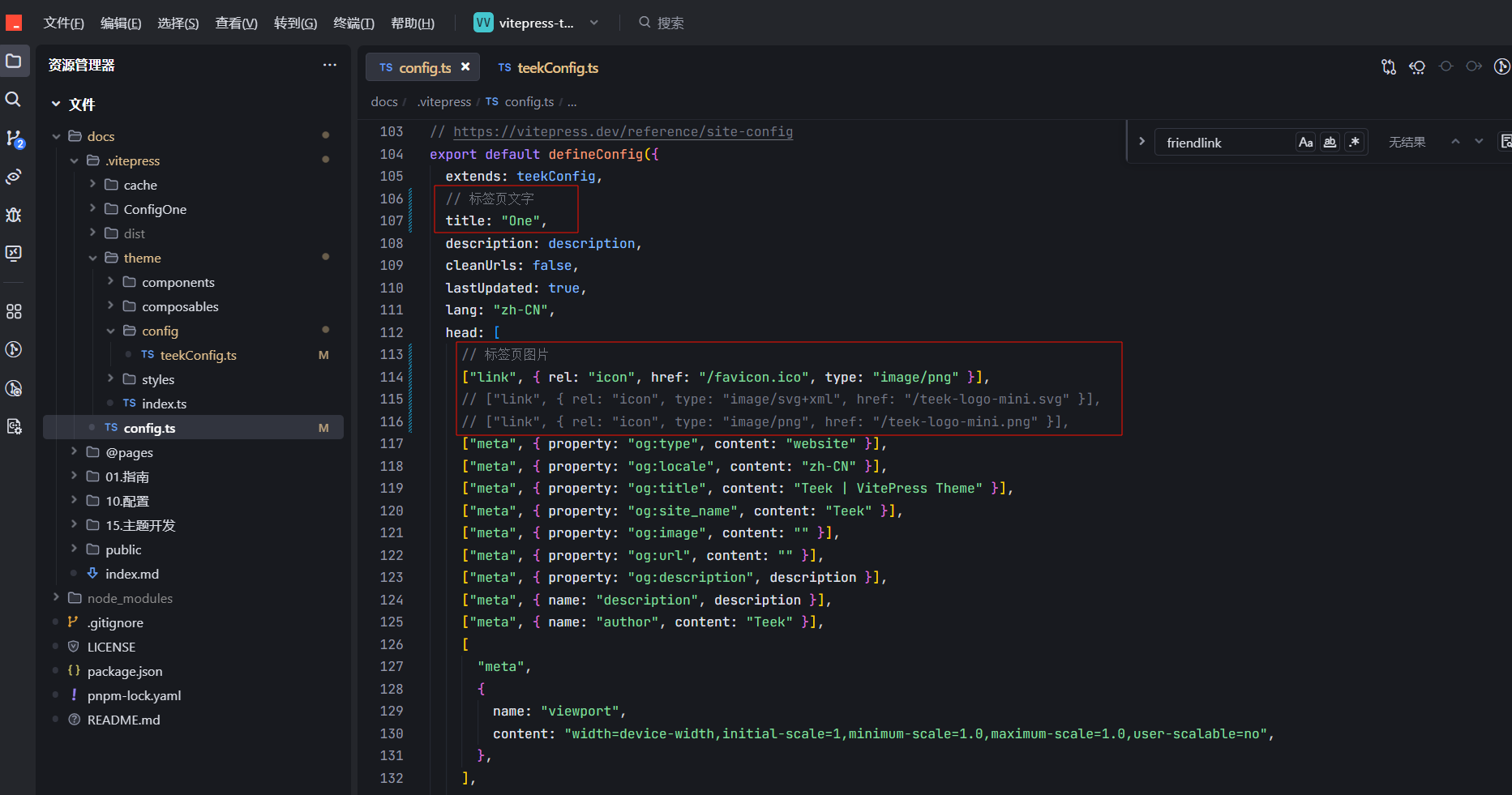The image size is (1512, 795).
Task: Open the 文件(F) menu
Action: (x=63, y=23)
